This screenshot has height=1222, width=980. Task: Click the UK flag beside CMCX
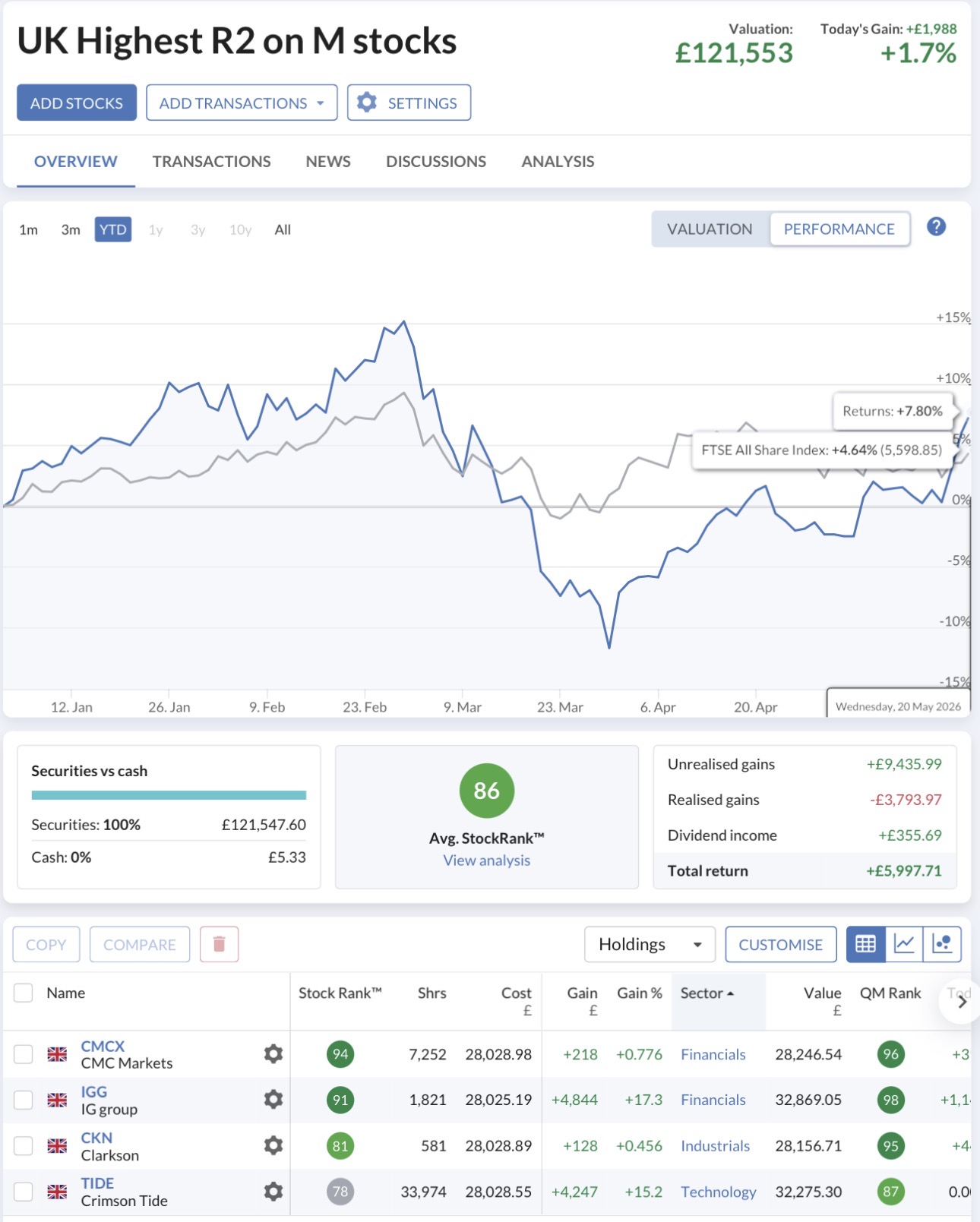tap(57, 1054)
